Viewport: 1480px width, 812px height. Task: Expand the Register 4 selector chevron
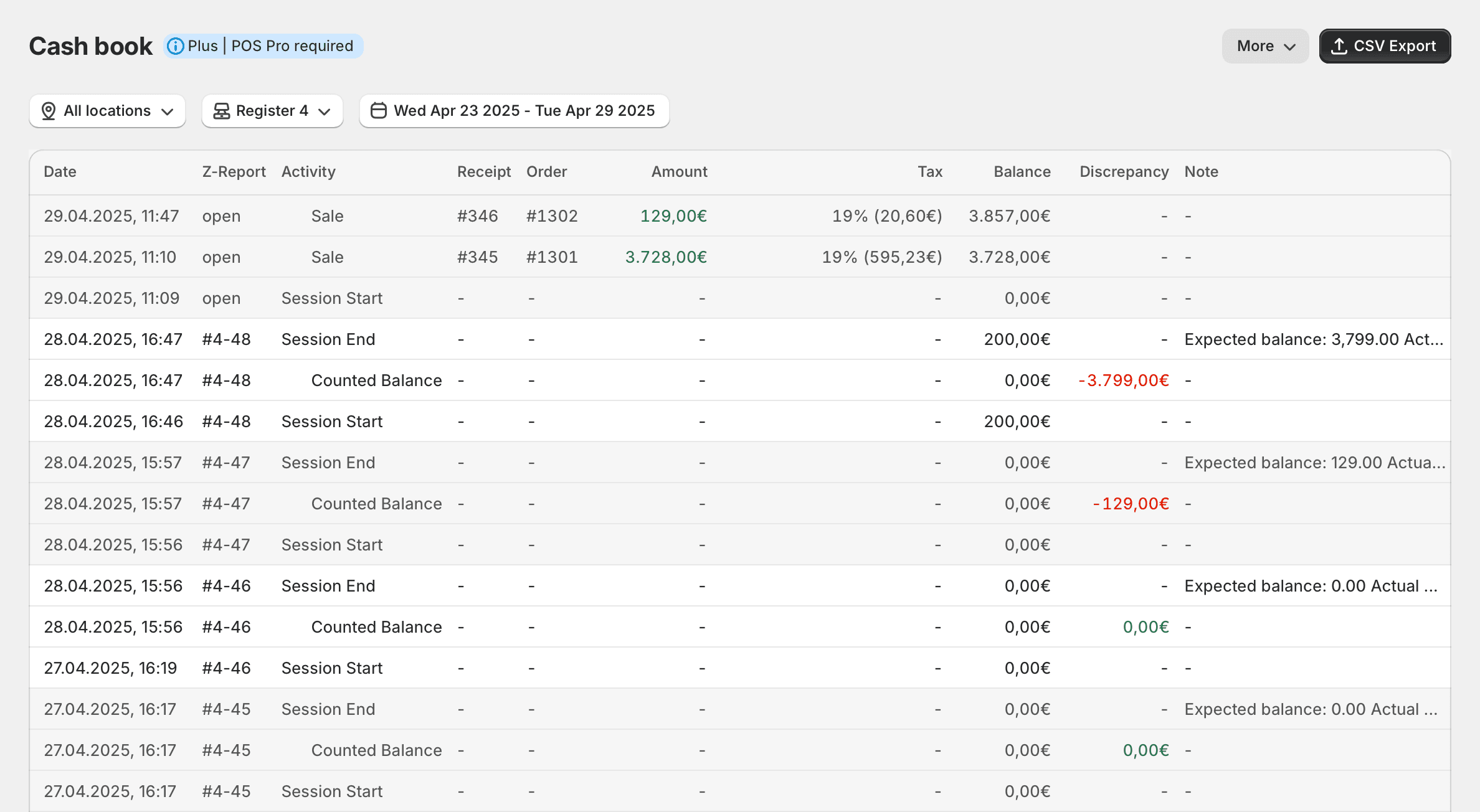[324, 111]
